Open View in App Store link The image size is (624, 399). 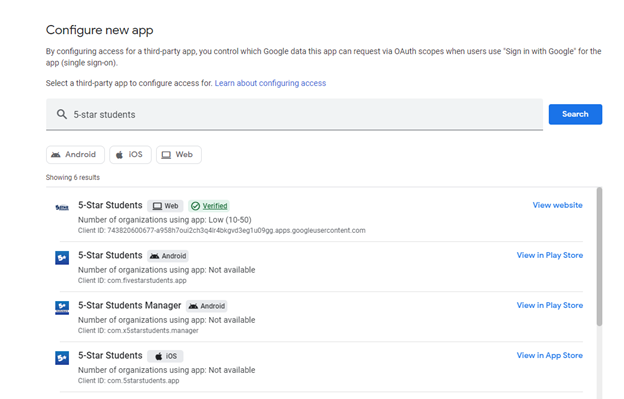pos(550,356)
